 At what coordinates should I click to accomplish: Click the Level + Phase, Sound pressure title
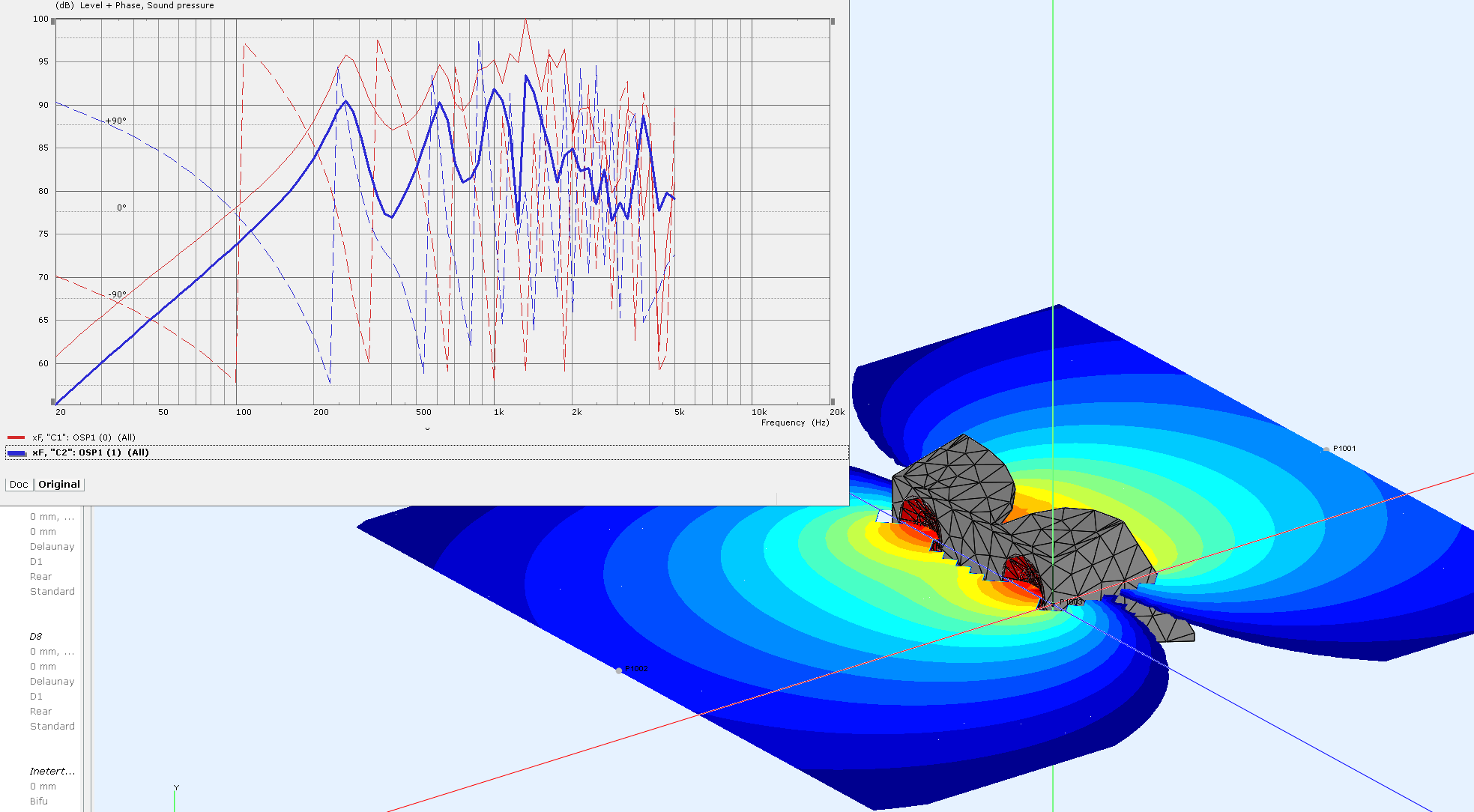point(147,5)
